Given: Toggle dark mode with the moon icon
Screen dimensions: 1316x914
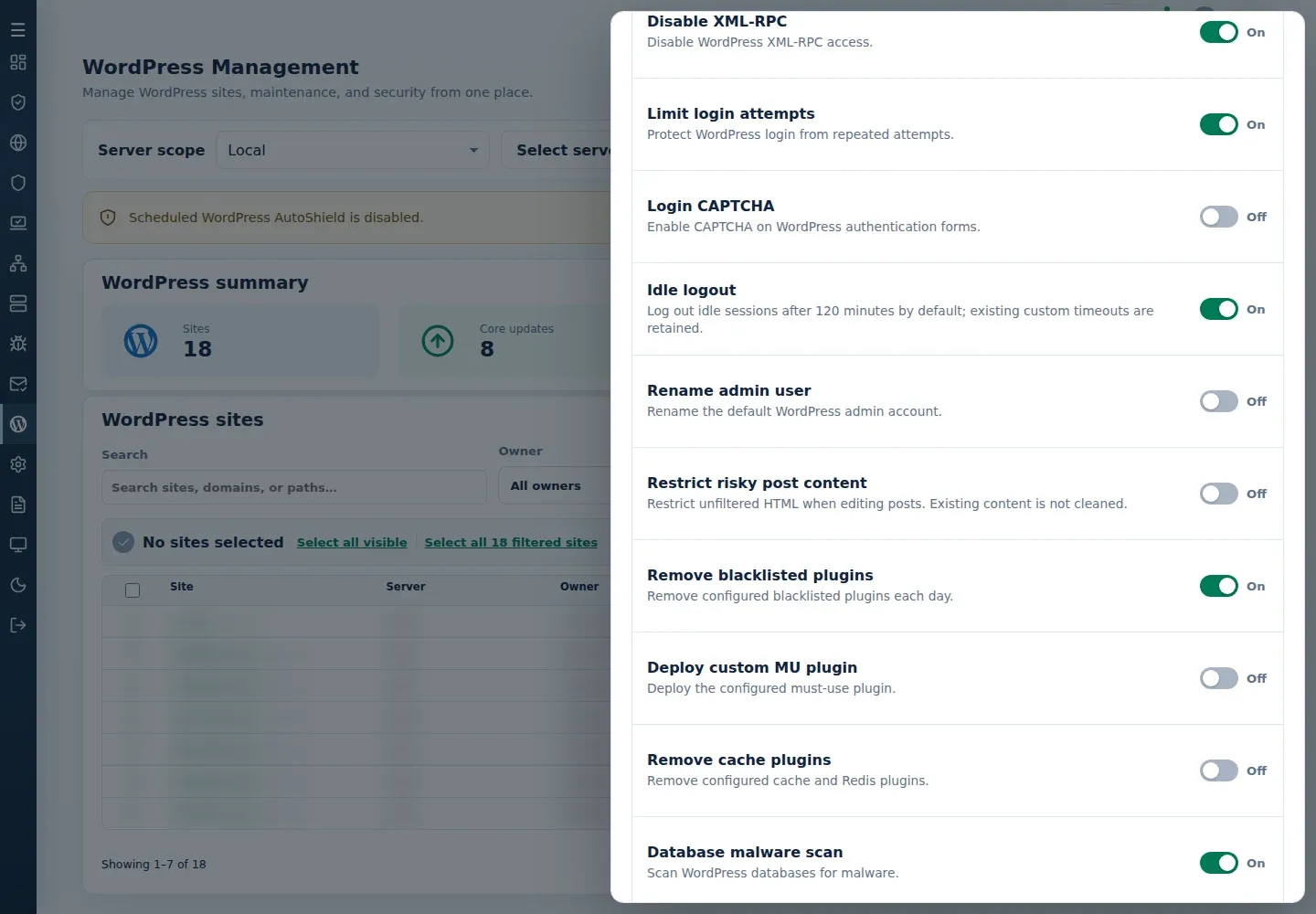Looking at the screenshot, I should pos(18,585).
